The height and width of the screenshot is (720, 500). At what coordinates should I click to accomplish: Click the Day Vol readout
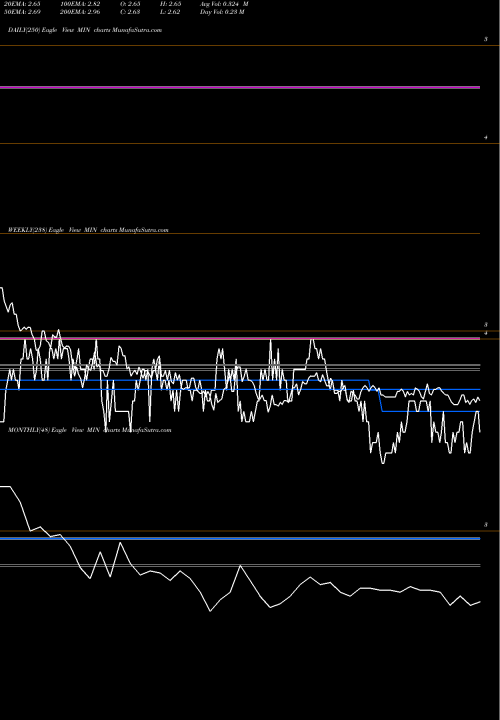click(x=222, y=12)
